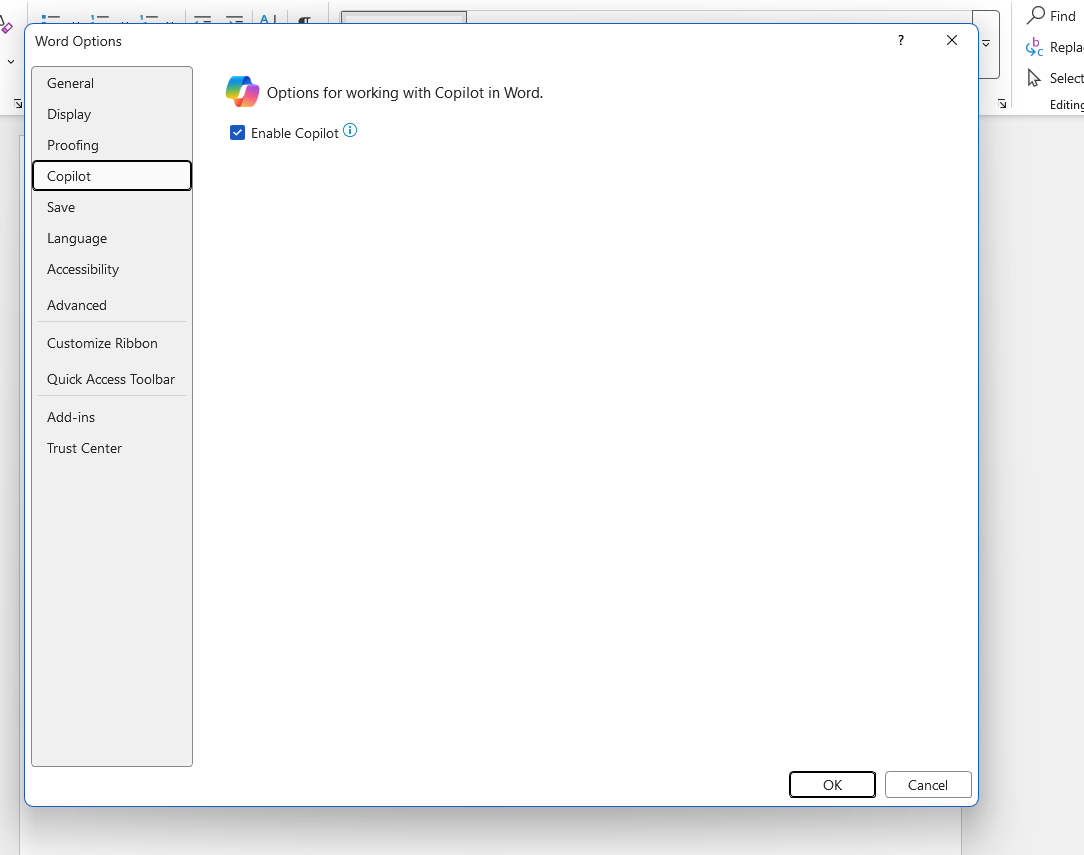Go to the Save options

click(x=111, y=207)
